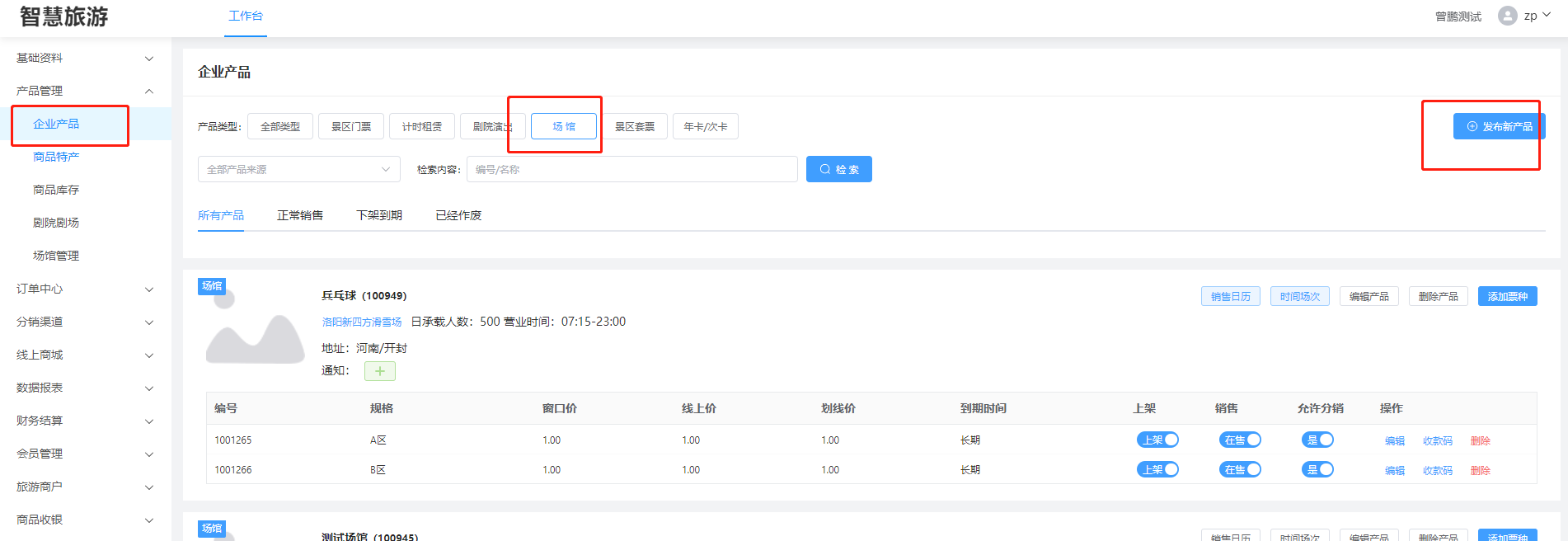Open 销售日历 for 乒乓球 product
This screenshot has height=541, width=1568.
pos(1230,296)
